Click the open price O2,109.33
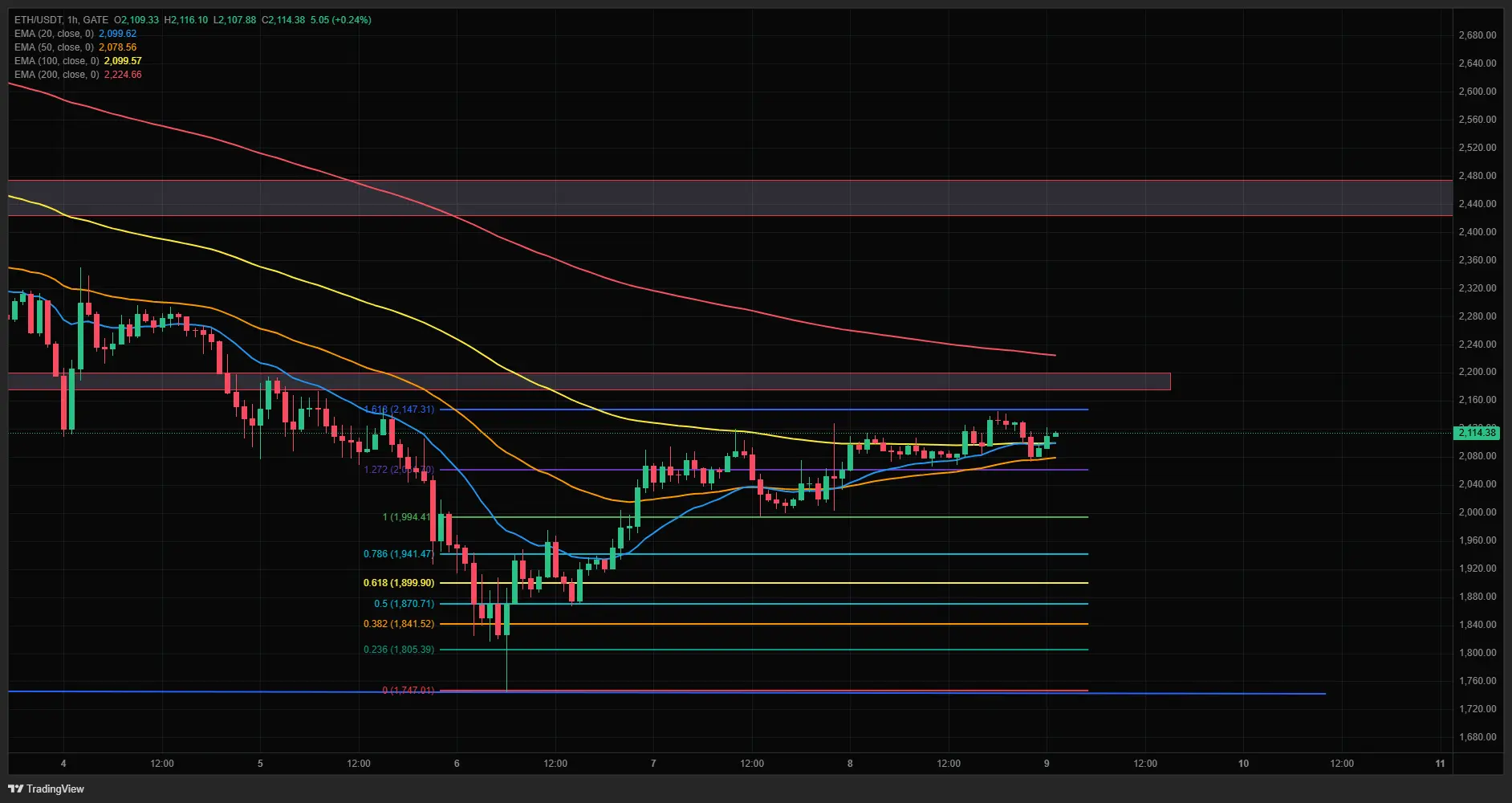Viewport: 1512px width, 803px height. (136, 20)
